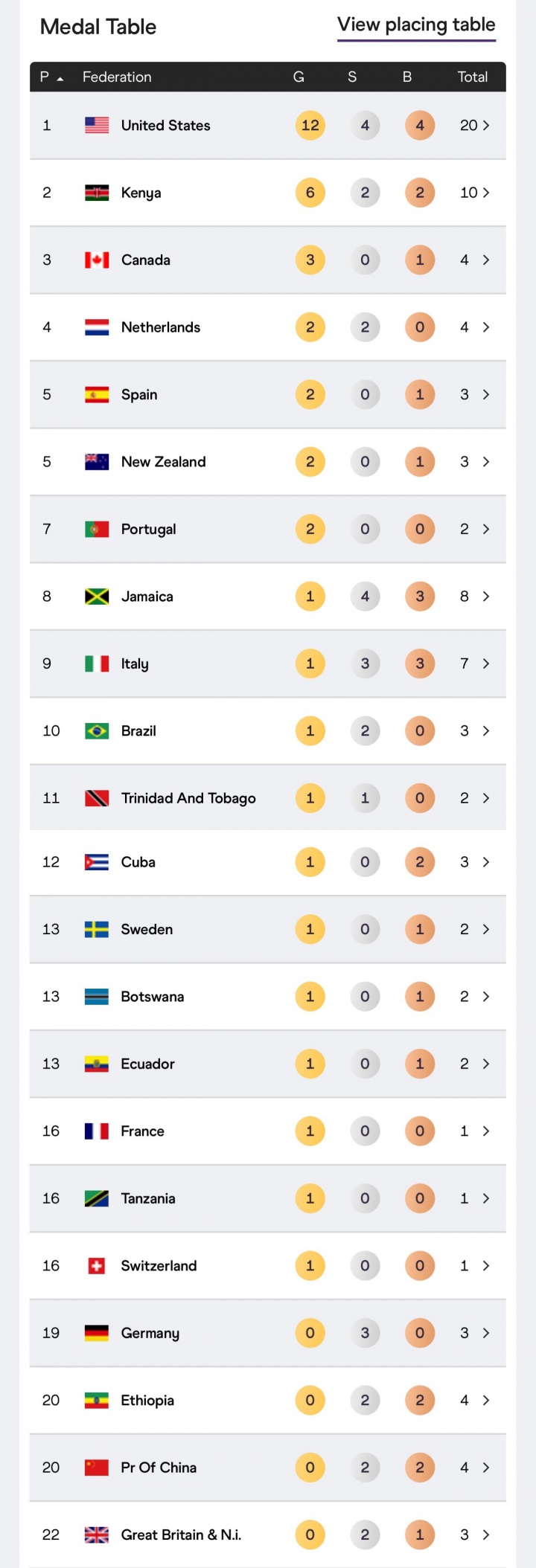Click the Trinidad And Tobago flag
536x1568 pixels.
[97, 798]
